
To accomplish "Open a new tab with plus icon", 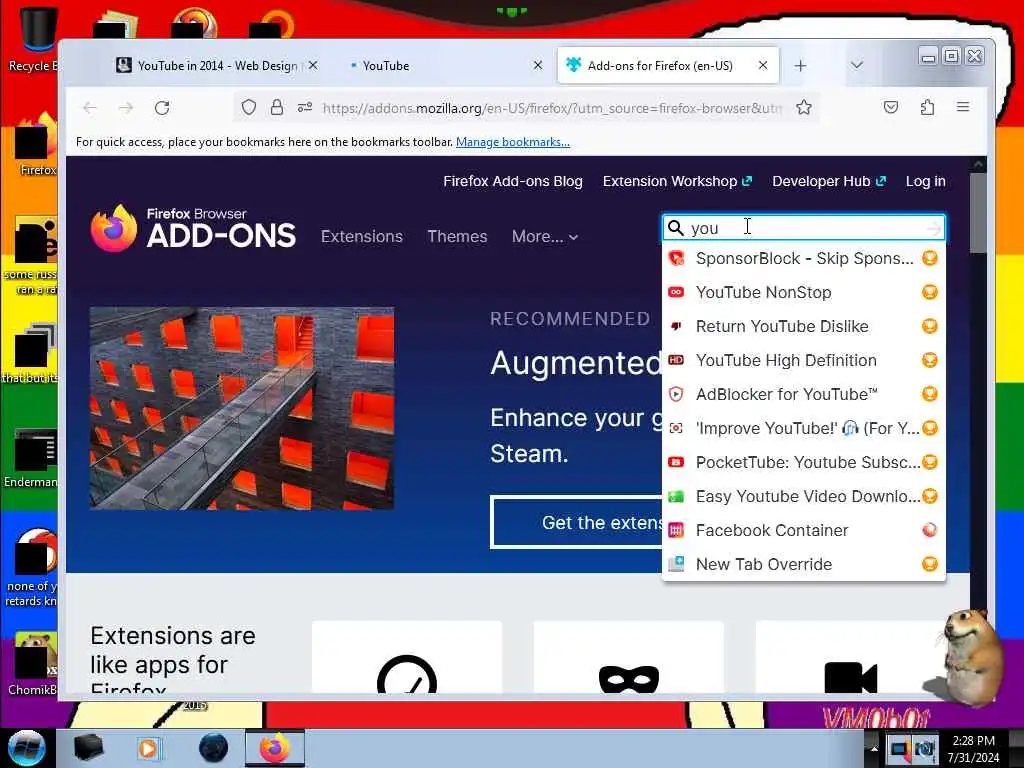I will tap(801, 65).
